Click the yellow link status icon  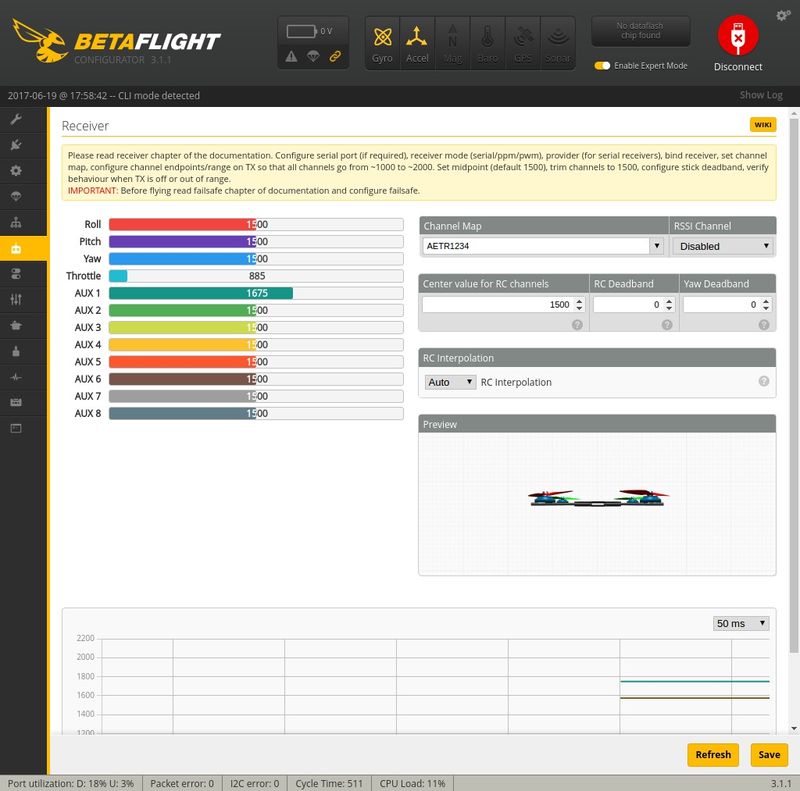coord(335,56)
